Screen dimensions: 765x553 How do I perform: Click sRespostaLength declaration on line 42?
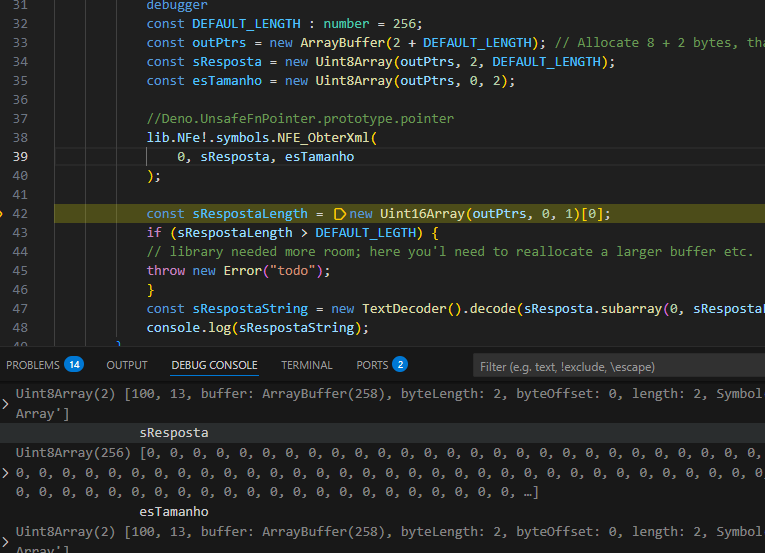pos(250,214)
